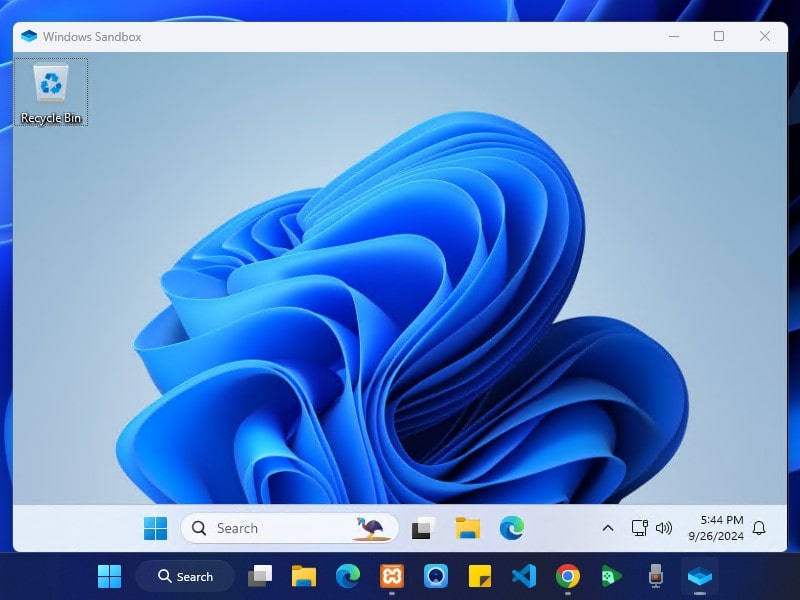Launch Visual Studio Code from host taskbar
The width and height of the screenshot is (800, 600).
[x=523, y=576]
